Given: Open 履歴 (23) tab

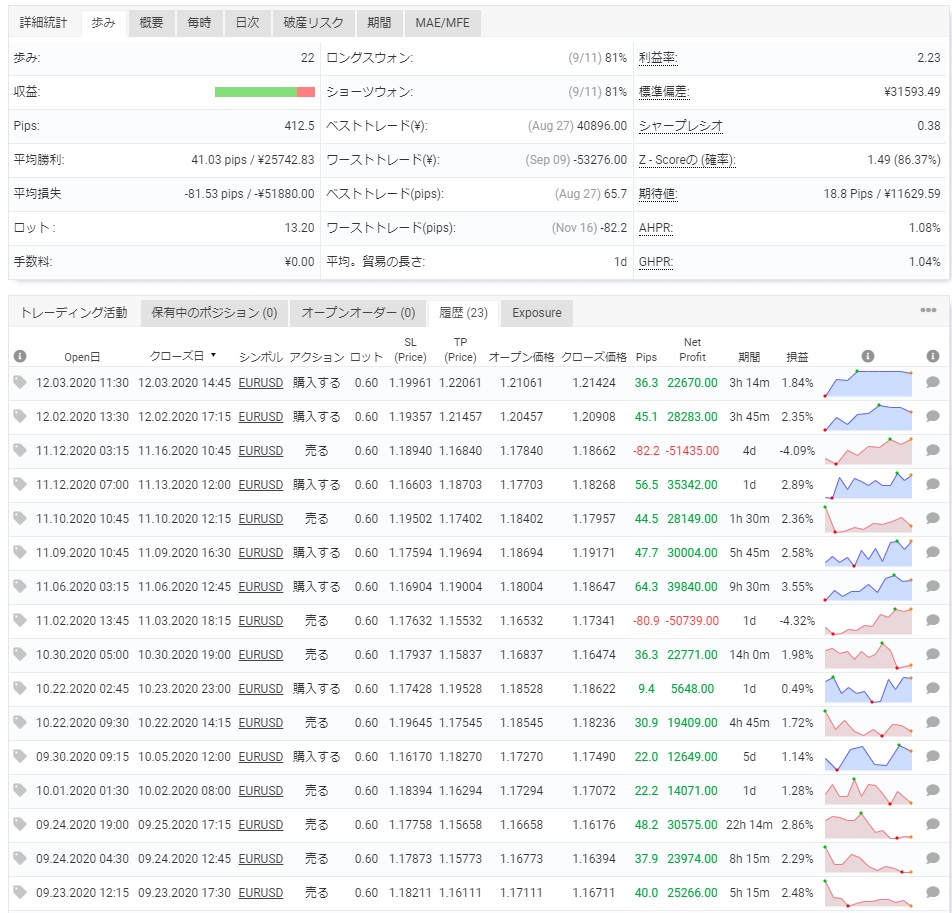Looking at the screenshot, I should coord(463,313).
